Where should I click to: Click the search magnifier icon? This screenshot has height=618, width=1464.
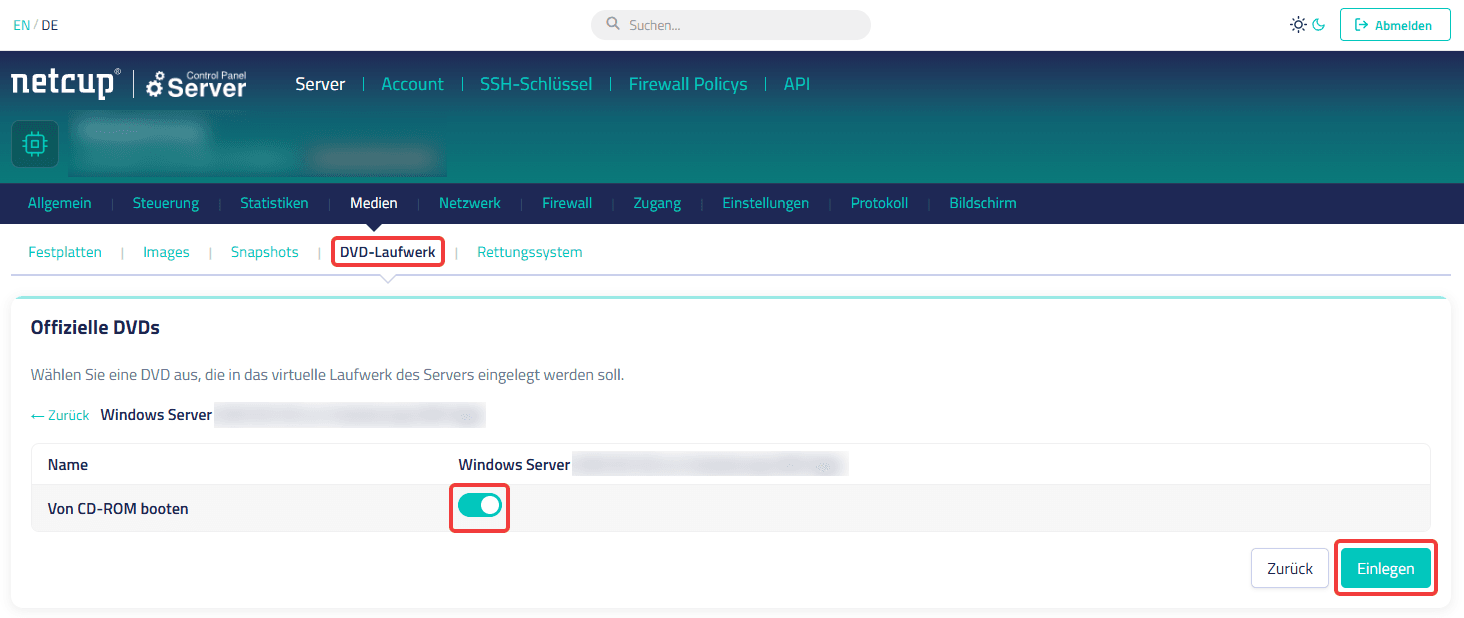(613, 24)
